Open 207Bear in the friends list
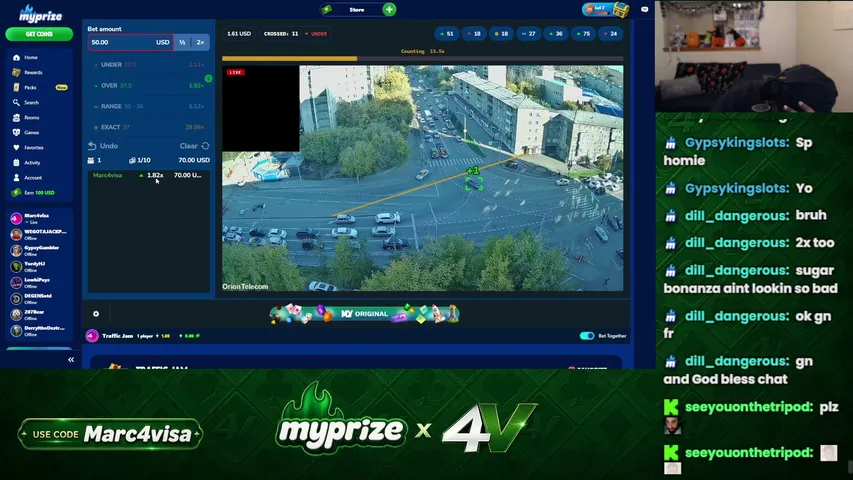This screenshot has width=853, height=480. [39, 315]
